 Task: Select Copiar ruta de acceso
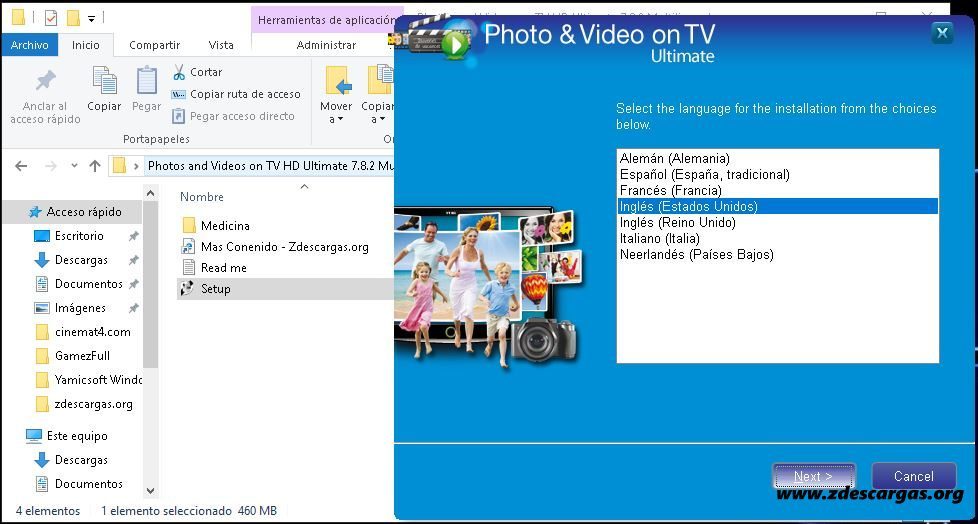[x=236, y=94]
